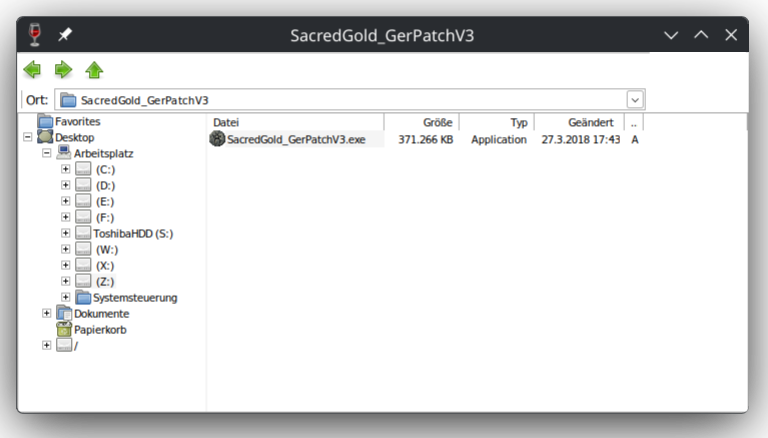The width and height of the screenshot is (768, 438).
Task: Select the SacredGold_GerPatchV3.exe file name
Action: coord(296,140)
